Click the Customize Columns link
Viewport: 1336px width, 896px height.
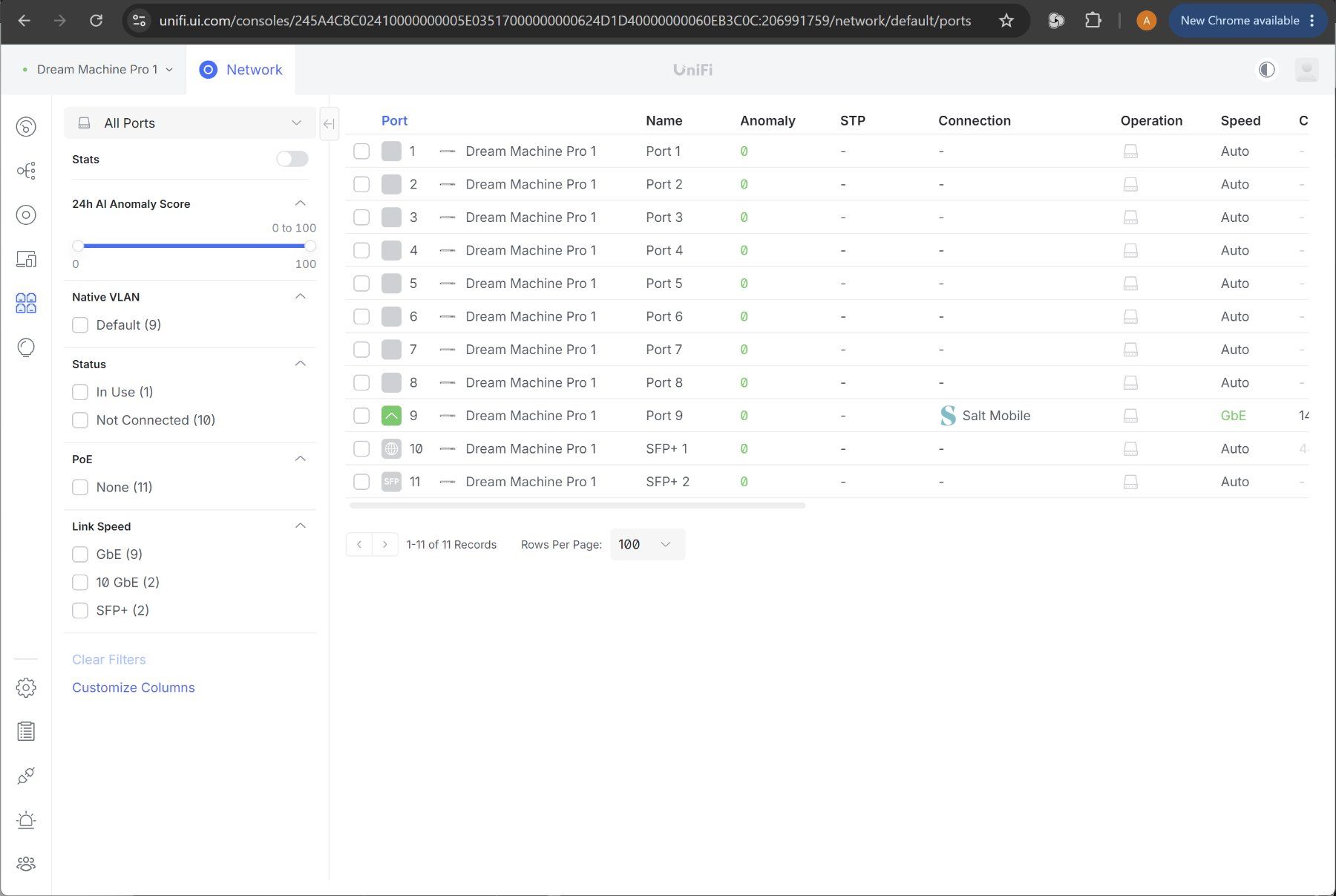(x=134, y=687)
